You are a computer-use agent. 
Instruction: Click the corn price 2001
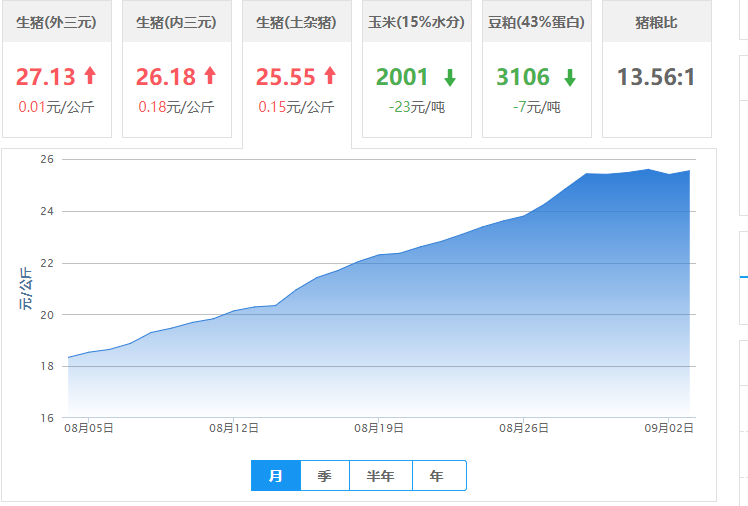pyautogui.click(x=402, y=77)
